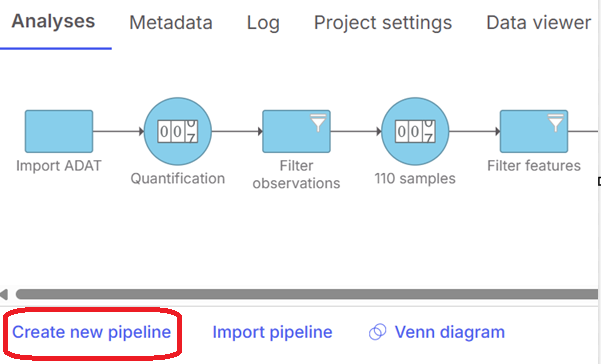Screen dimensions: 601x364
Task: Open the Quantification counter node
Action: coord(177,131)
